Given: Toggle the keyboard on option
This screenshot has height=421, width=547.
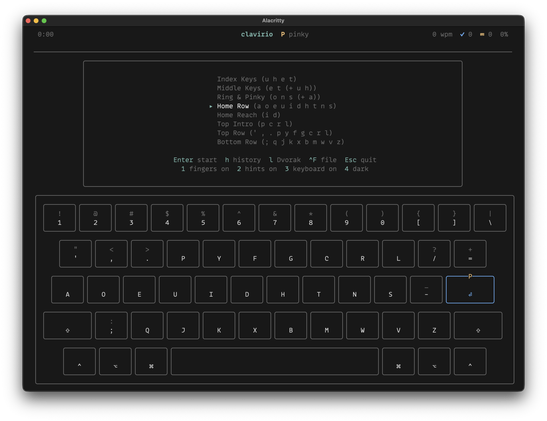Looking at the screenshot, I should click(311, 169).
